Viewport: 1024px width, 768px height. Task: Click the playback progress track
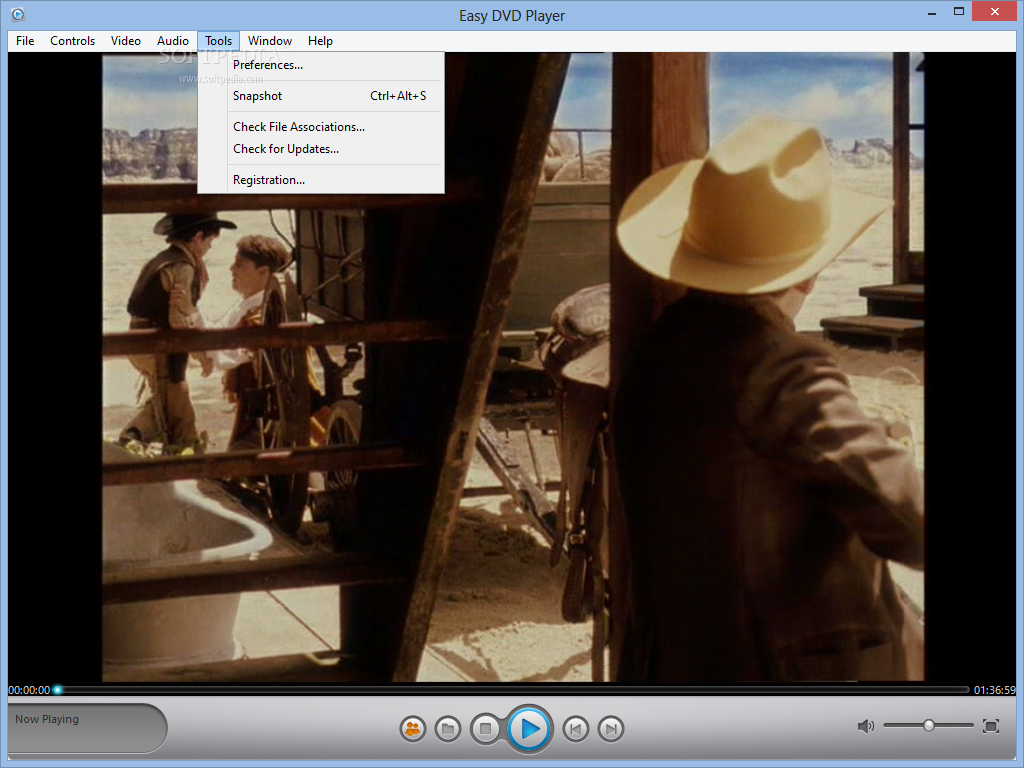513,690
